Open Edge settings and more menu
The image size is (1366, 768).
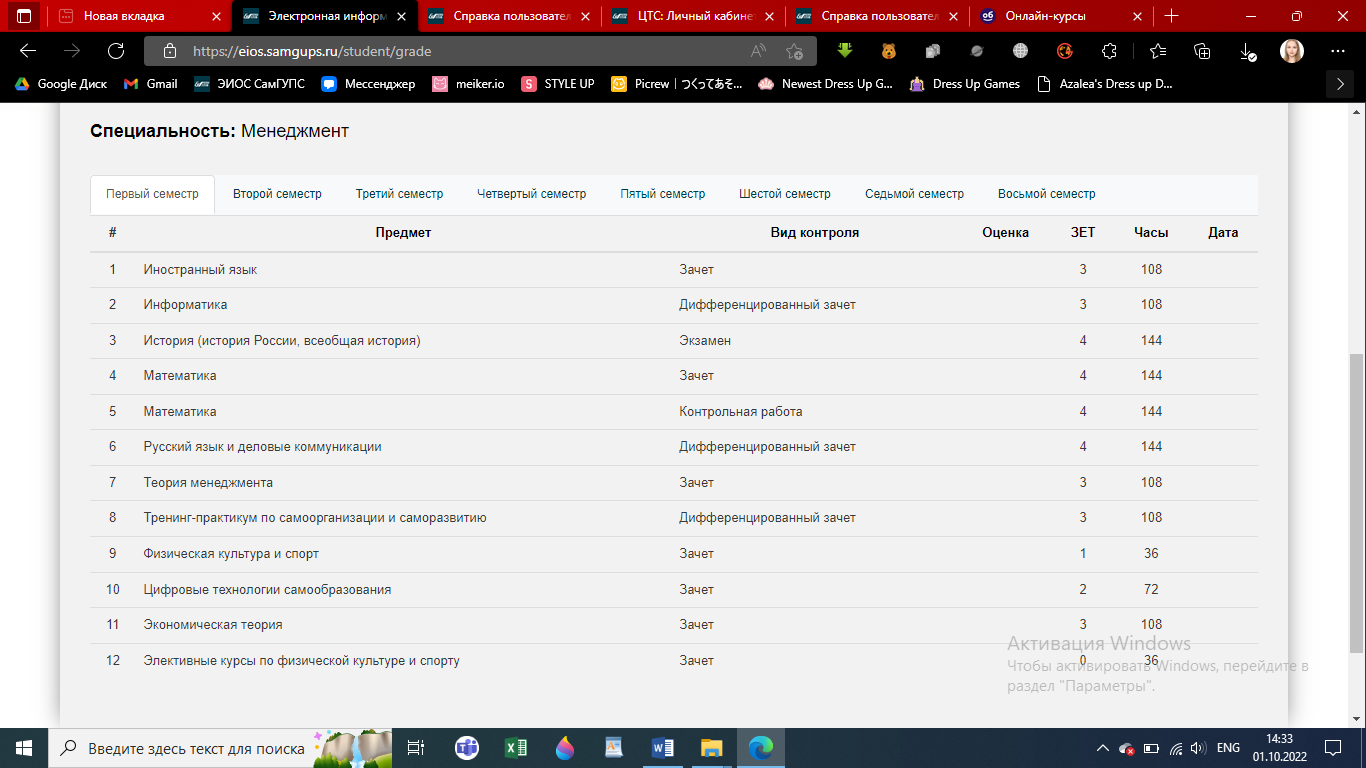[1338, 51]
